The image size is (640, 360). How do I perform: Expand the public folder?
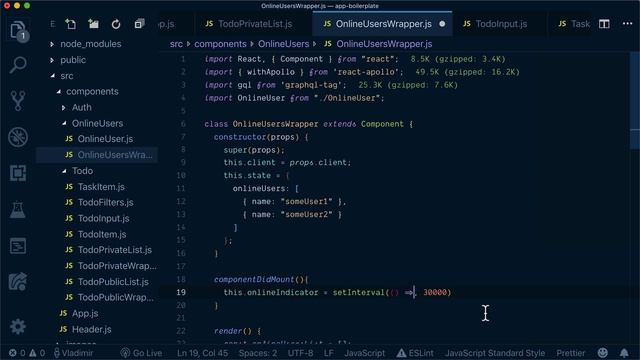pyautogui.click(x=52, y=60)
